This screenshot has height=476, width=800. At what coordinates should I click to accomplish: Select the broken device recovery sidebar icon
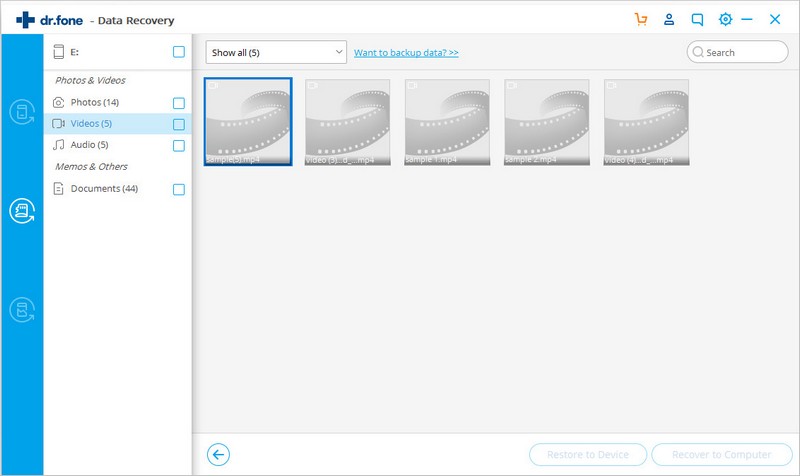[x=22, y=310]
